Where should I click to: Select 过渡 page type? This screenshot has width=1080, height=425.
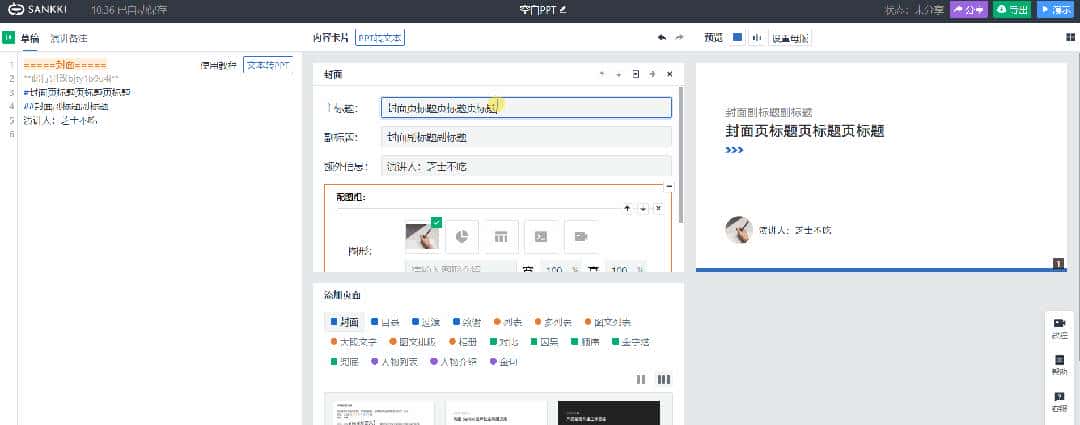coord(426,322)
